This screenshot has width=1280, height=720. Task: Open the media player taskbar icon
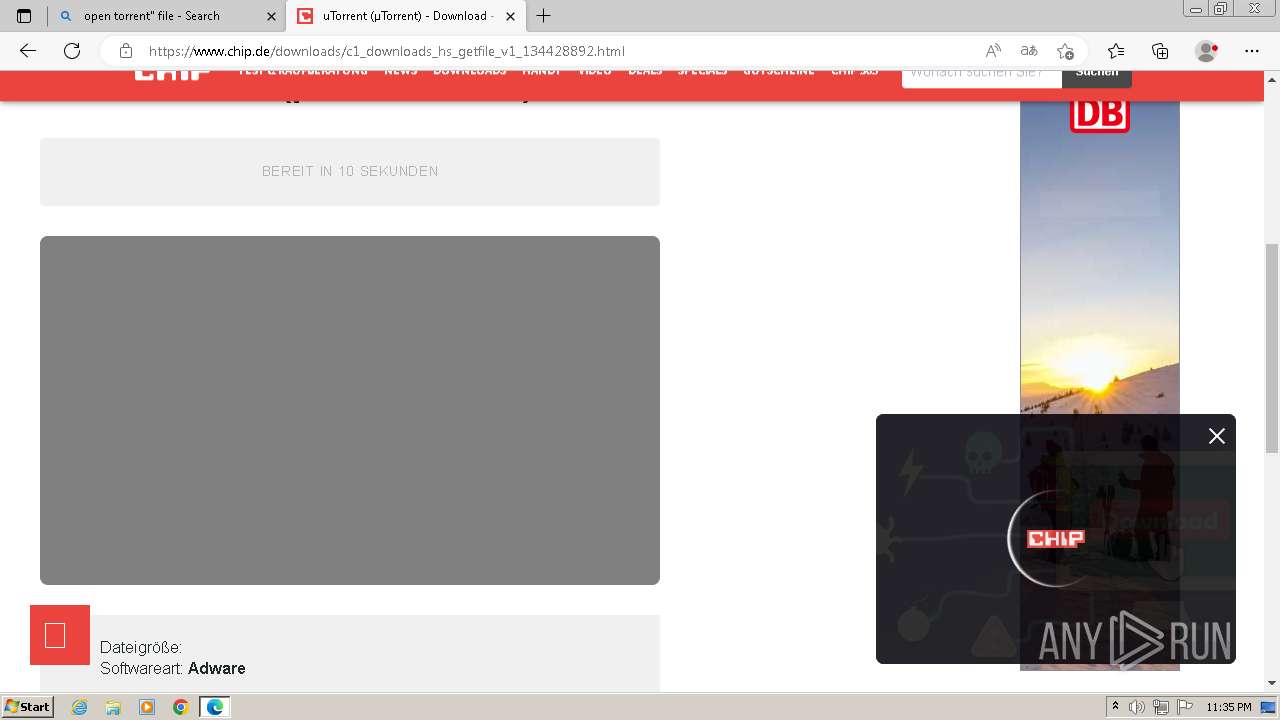pyautogui.click(x=147, y=707)
